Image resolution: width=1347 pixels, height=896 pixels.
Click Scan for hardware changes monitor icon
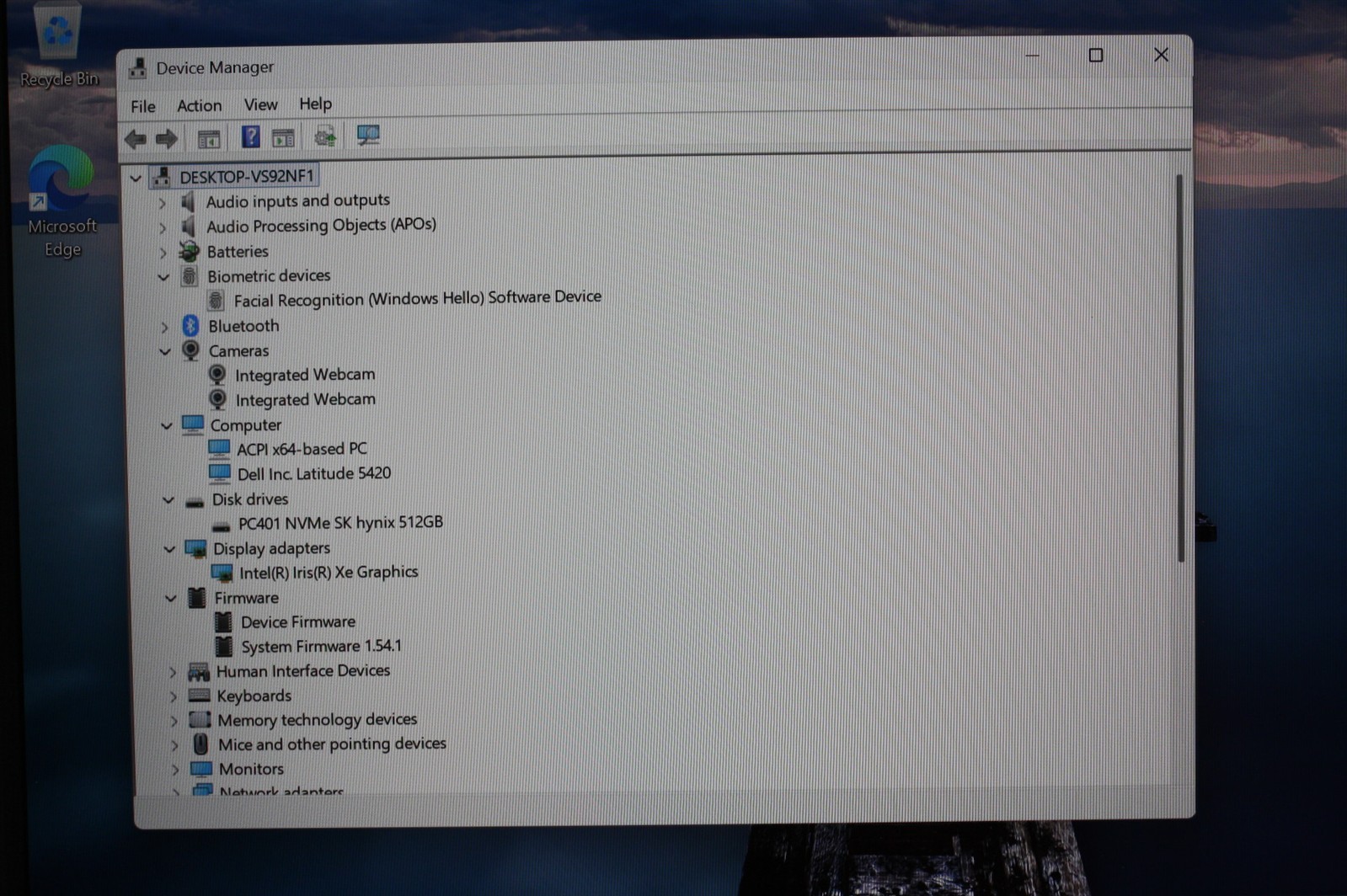click(x=368, y=135)
